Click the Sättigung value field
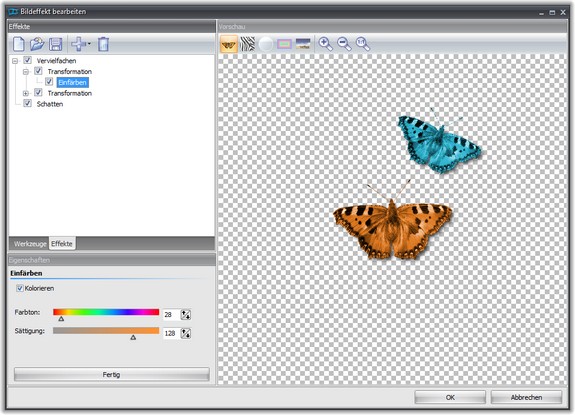The height and width of the screenshot is (415, 575). 171,333
